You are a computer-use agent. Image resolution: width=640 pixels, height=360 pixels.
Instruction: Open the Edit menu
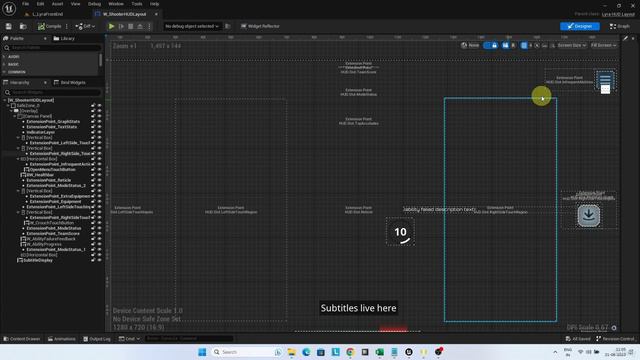pos(40,4)
